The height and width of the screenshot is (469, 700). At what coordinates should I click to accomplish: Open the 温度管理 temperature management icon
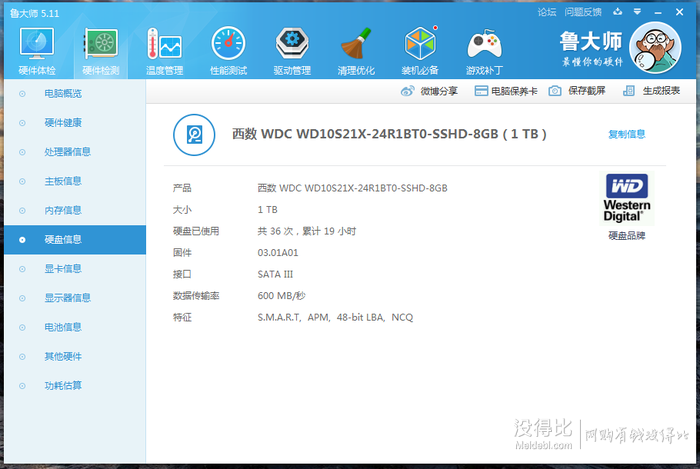coord(164,44)
